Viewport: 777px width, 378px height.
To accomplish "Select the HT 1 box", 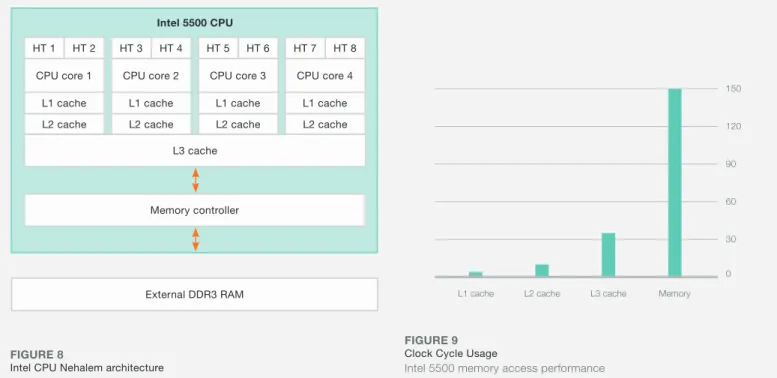I will tap(44, 48).
